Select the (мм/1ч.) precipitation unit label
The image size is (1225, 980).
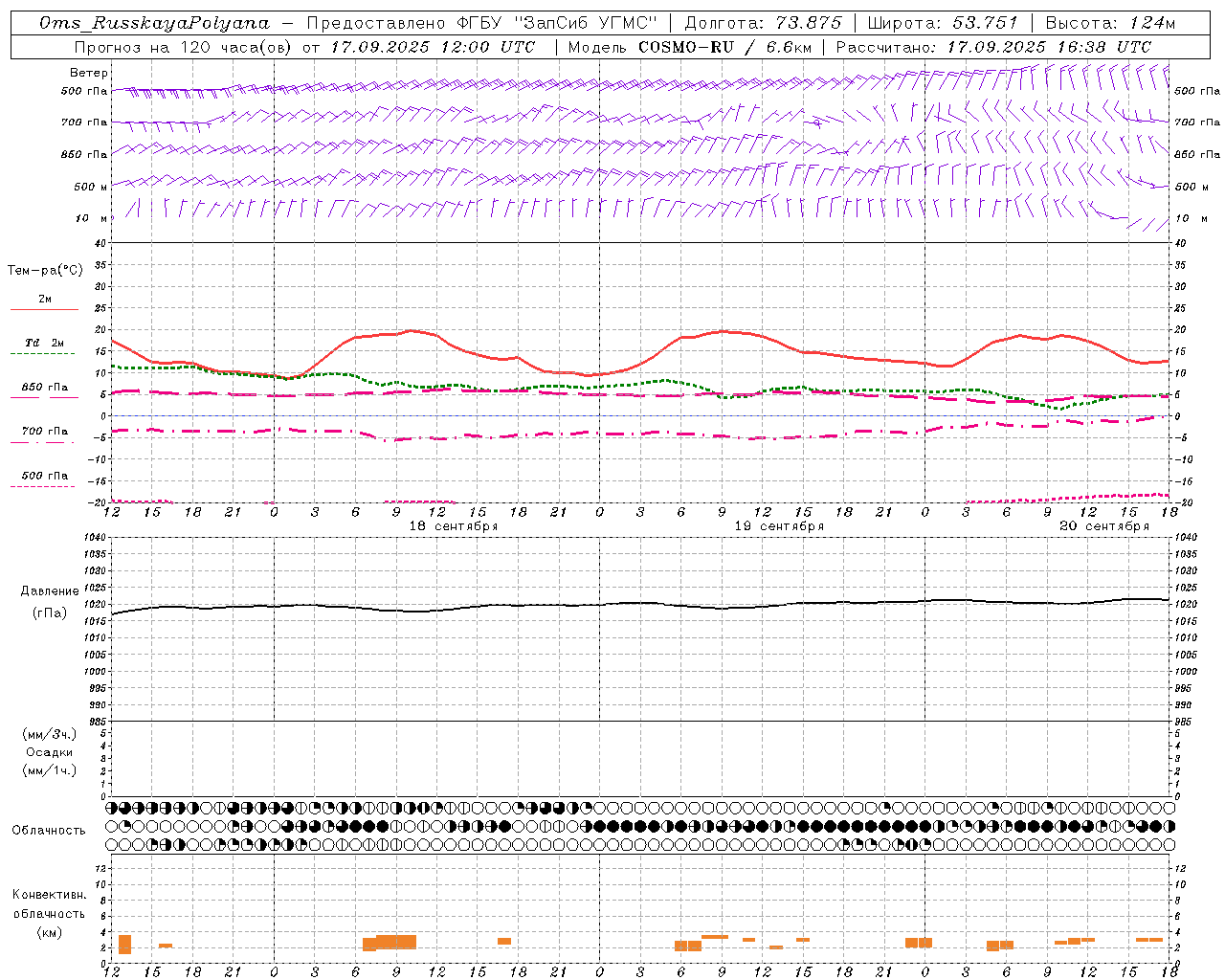tap(50, 770)
